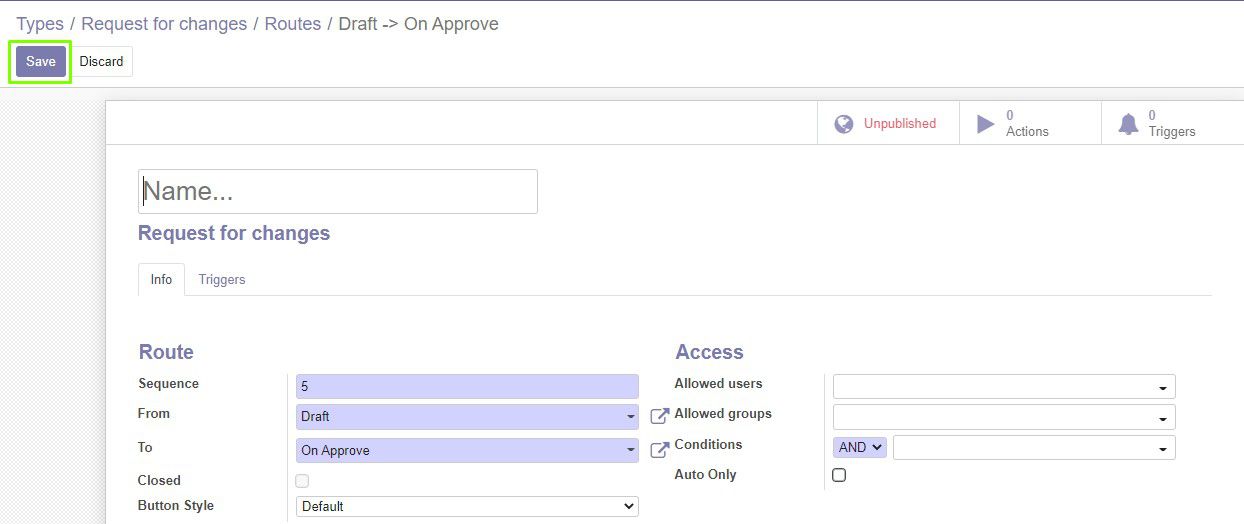Discard the current changes
Viewport: 1244px width, 524px height.
pos(102,61)
